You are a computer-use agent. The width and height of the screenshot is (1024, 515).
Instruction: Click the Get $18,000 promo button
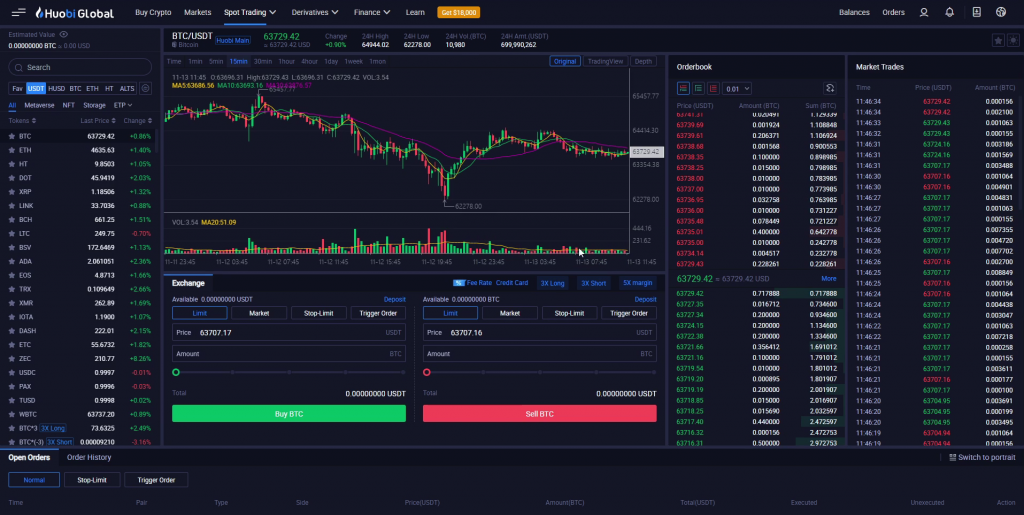[x=459, y=12]
